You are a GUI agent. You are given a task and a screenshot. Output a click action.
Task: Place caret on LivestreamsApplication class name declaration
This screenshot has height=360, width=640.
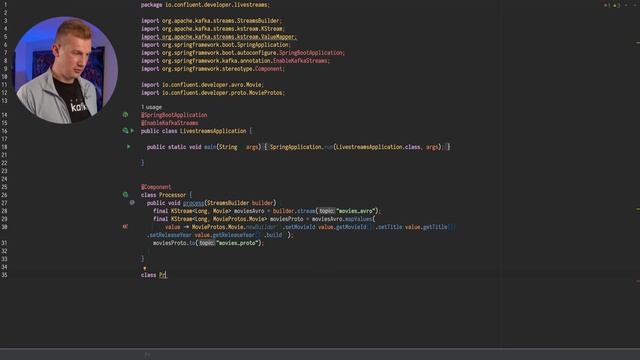click(x=213, y=131)
